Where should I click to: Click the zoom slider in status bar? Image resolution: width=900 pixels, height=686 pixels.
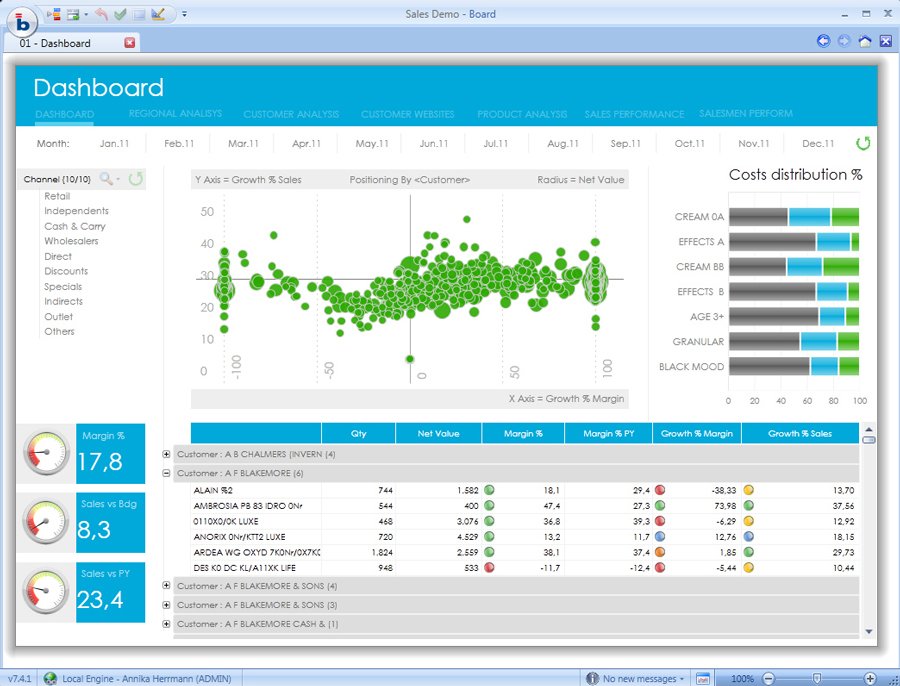[x=817, y=678]
